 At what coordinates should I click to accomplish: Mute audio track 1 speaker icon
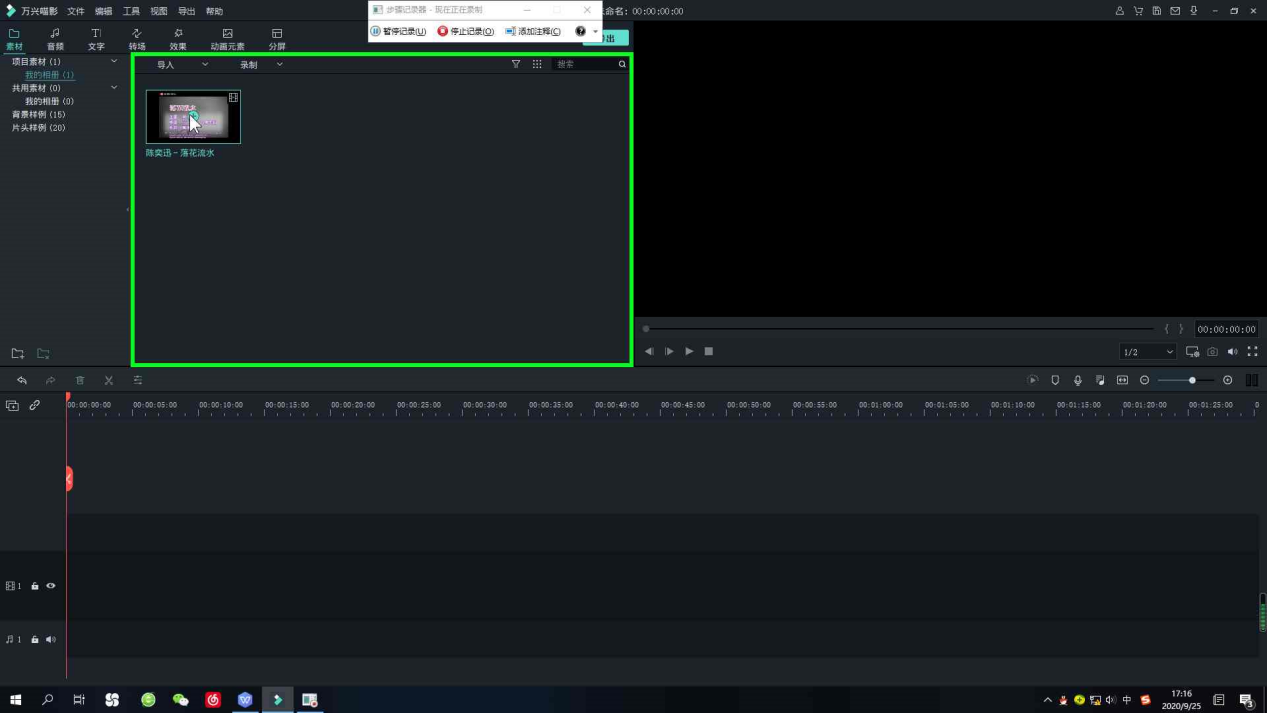51,639
